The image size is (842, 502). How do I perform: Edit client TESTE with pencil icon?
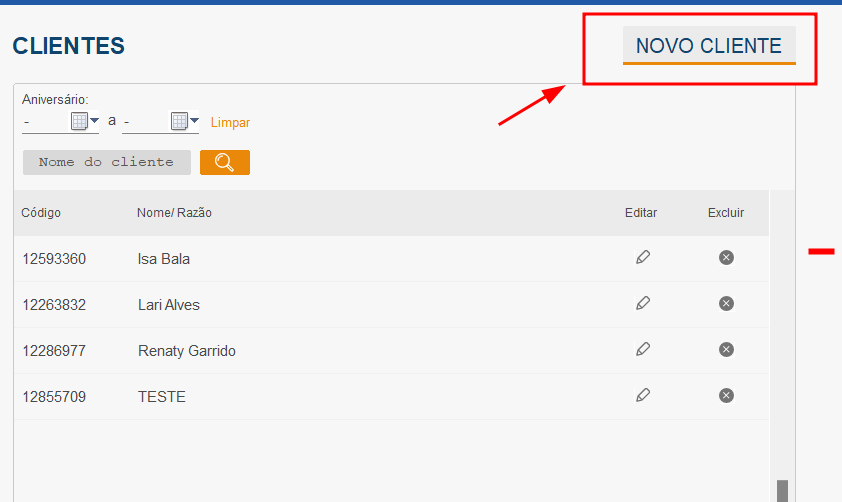coord(643,396)
